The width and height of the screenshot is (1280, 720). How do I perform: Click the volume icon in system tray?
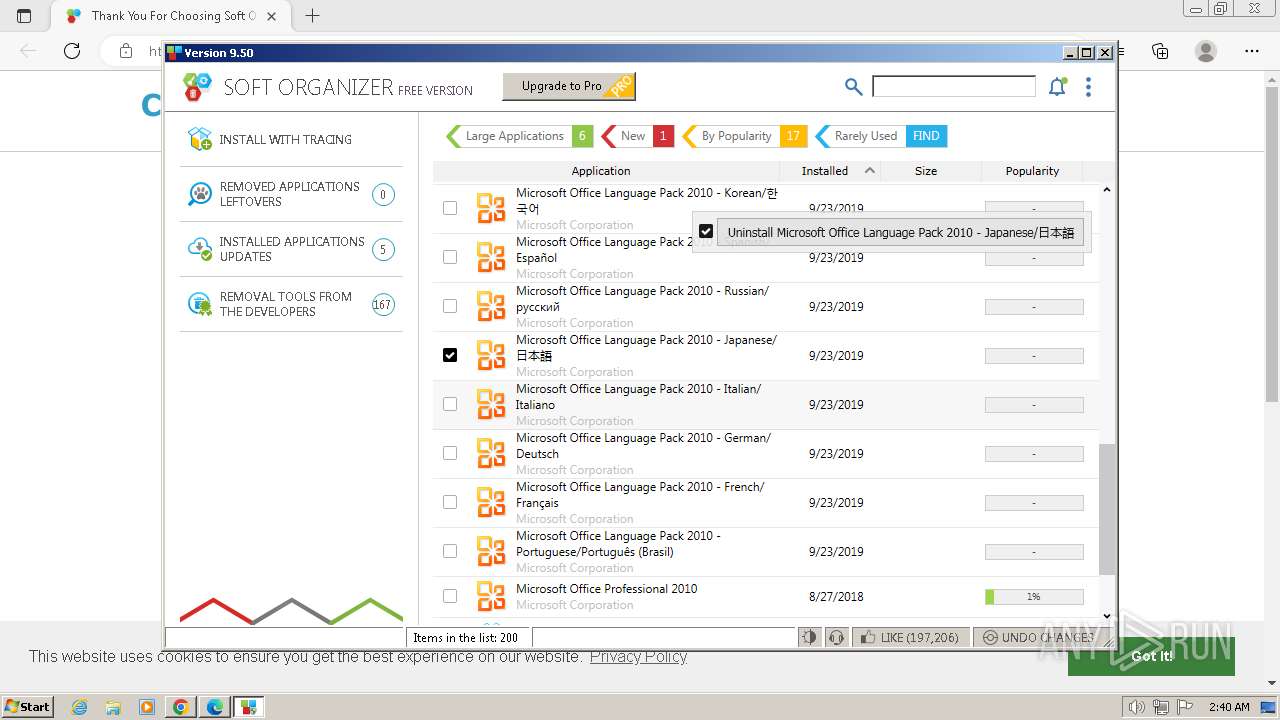click(x=1137, y=707)
